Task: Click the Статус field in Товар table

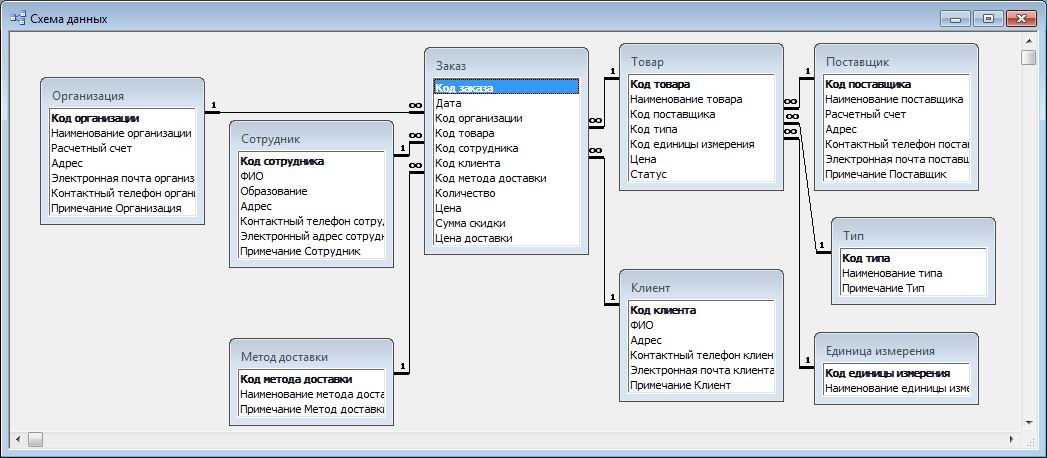Action: pos(647,174)
